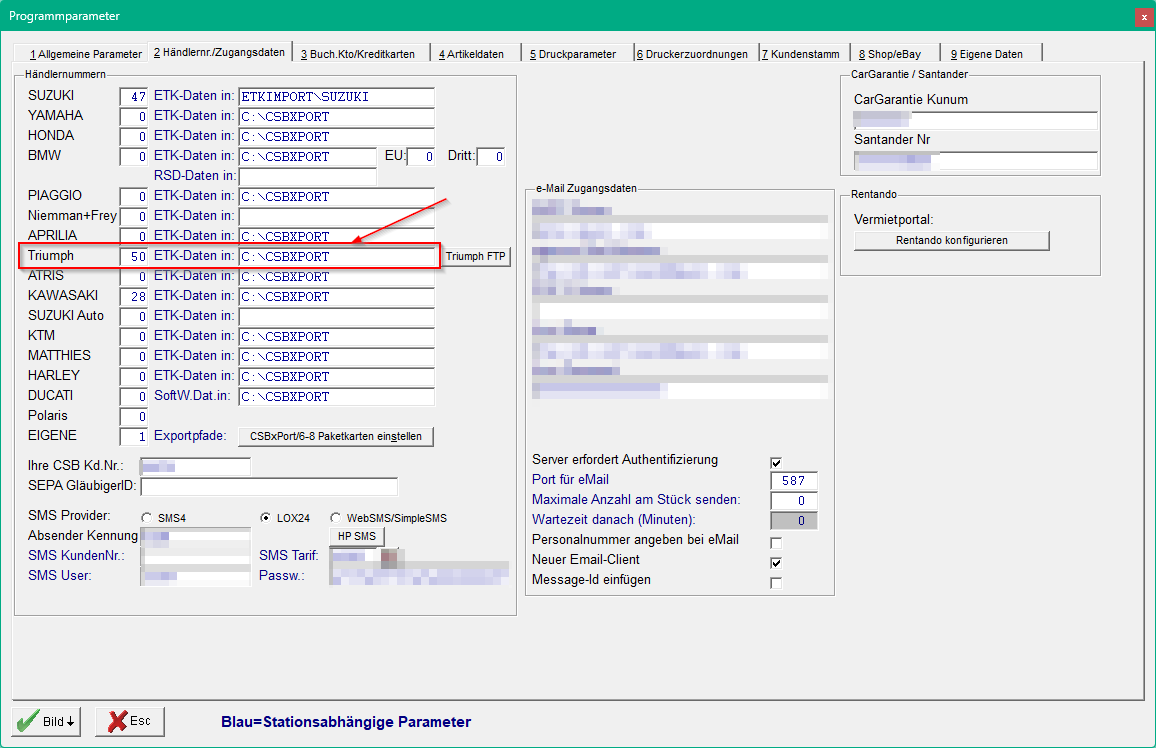Screen dimensions: 1156x748
Task: Click the Niemman+Frey ETK-Daten field
Action: [336, 217]
